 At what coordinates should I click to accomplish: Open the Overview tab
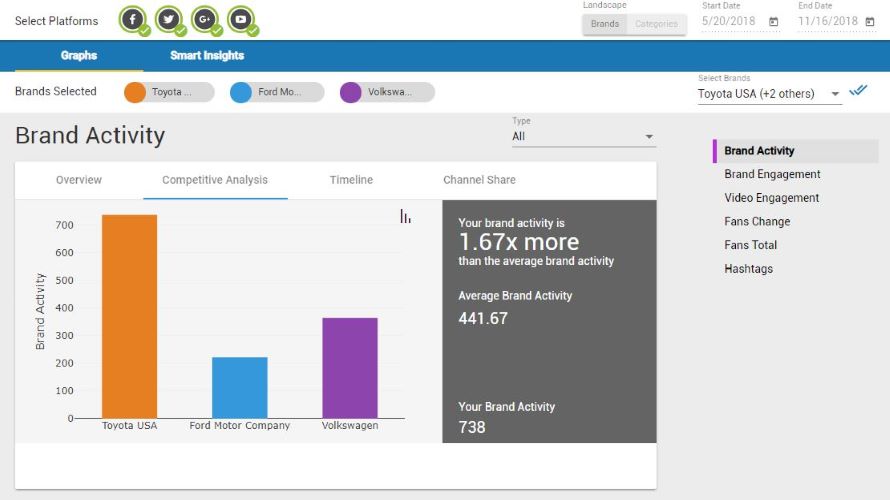point(79,180)
